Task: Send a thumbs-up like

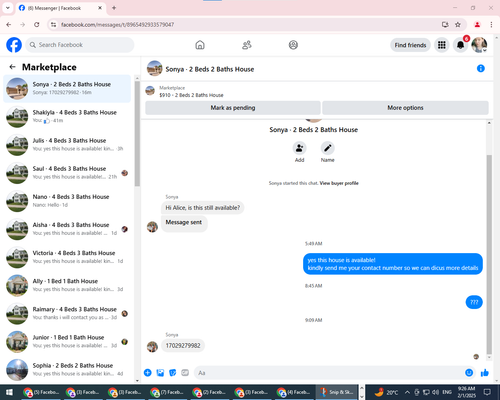Action: 485,373
